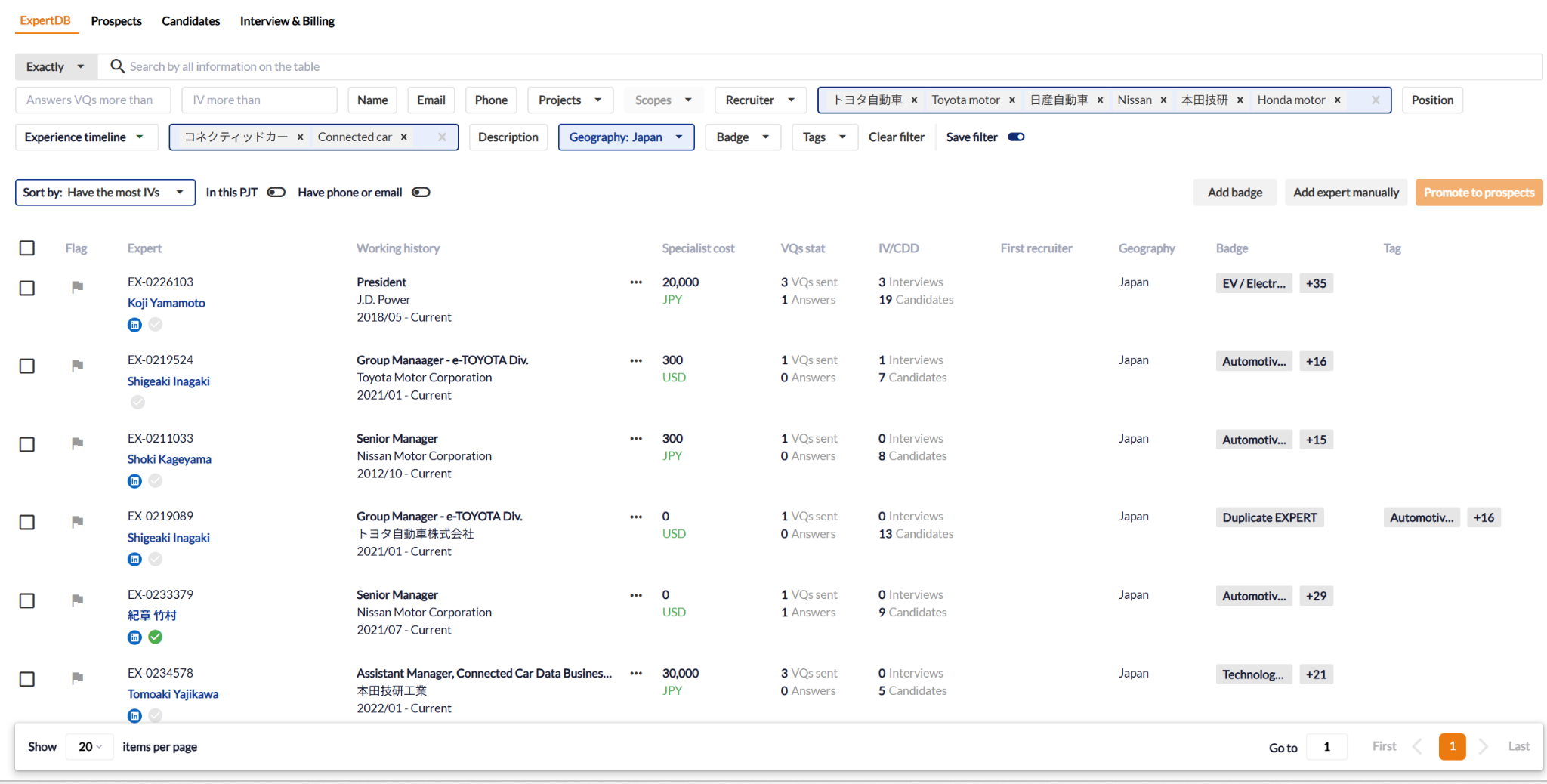The width and height of the screenshot is (1547, 784).
Task: Flag expert Shoki Kageyama
Action: 77,443
